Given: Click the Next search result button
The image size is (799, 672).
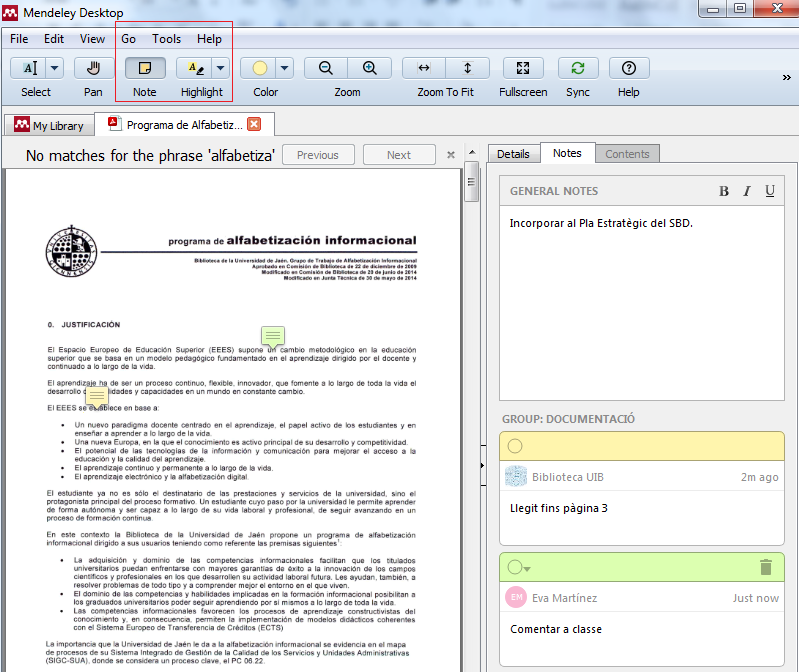Looking at the screenshot, I should 399,155.
